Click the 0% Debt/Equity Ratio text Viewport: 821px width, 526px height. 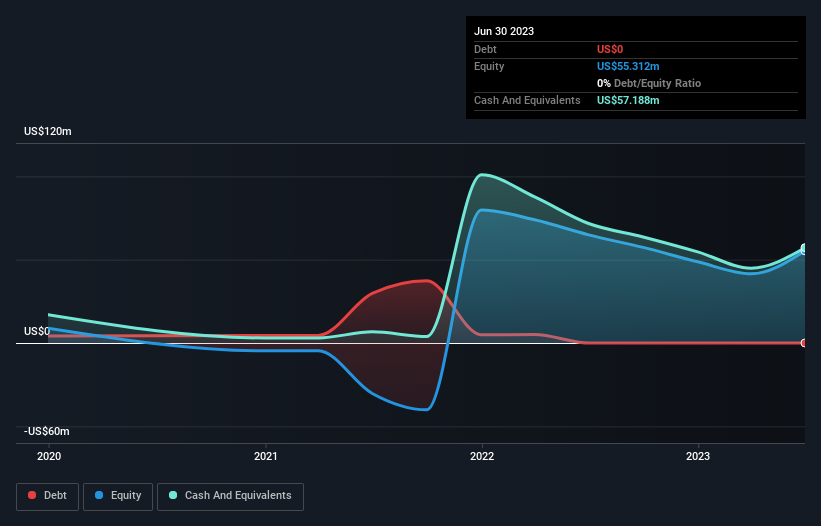(649, 83)
